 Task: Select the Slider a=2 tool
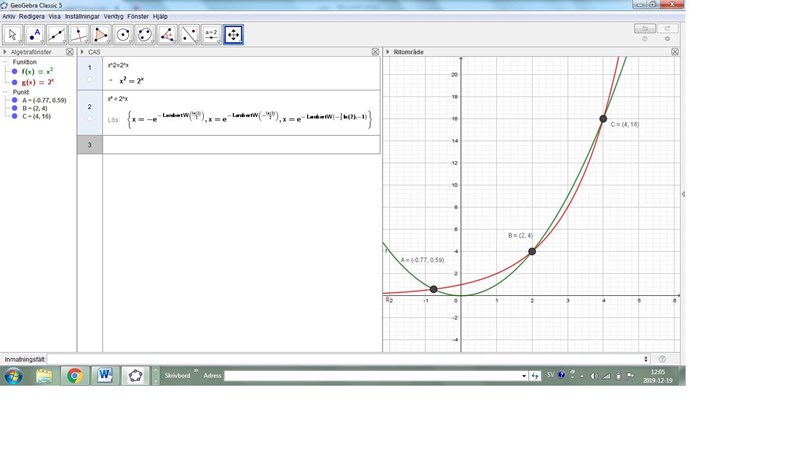211,34
